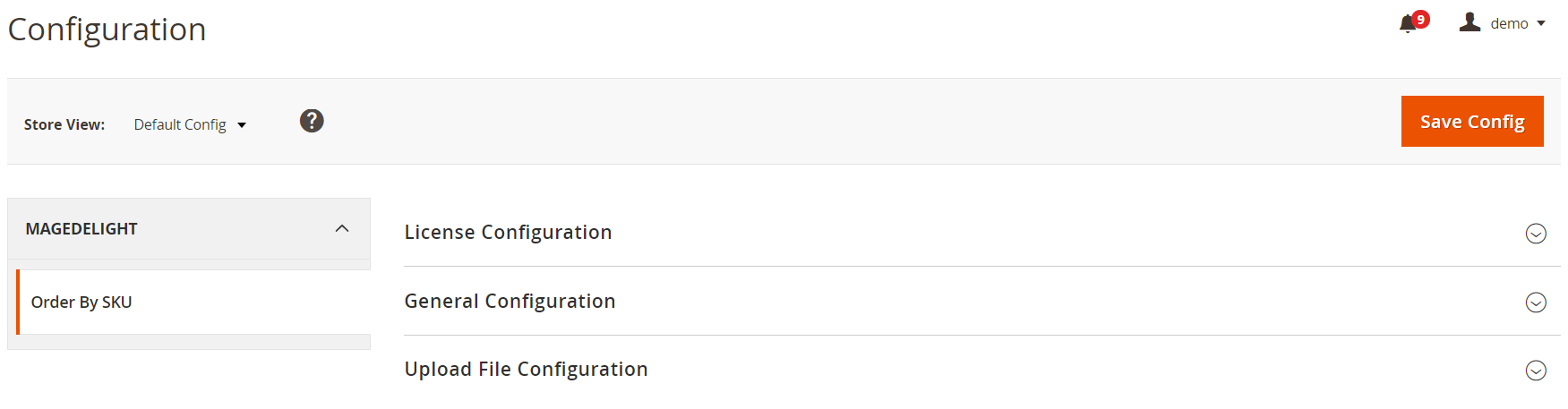This screenshot has width=1568, height=409.
Task: Expand General Configuration using its circle arrow
Action: pyautogui.click(x=1536, y=302)
